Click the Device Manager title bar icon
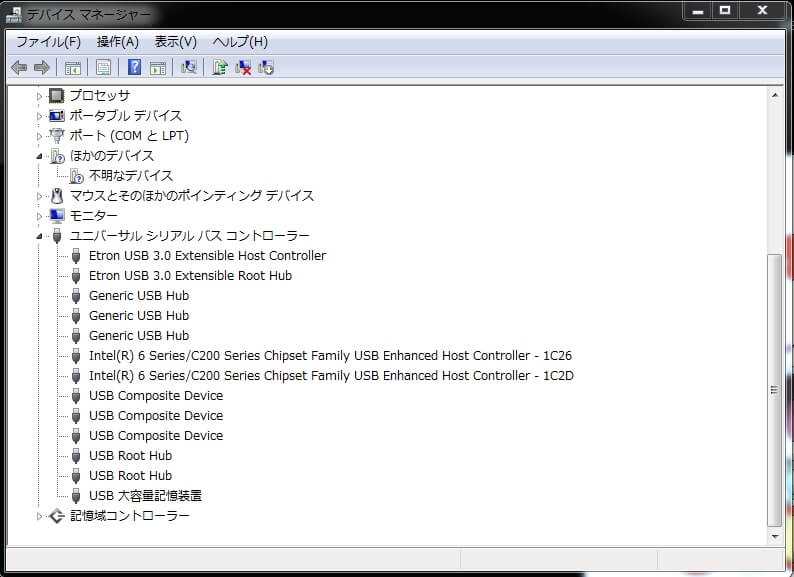This screenshot has height=577, width=794. point(14,14)
